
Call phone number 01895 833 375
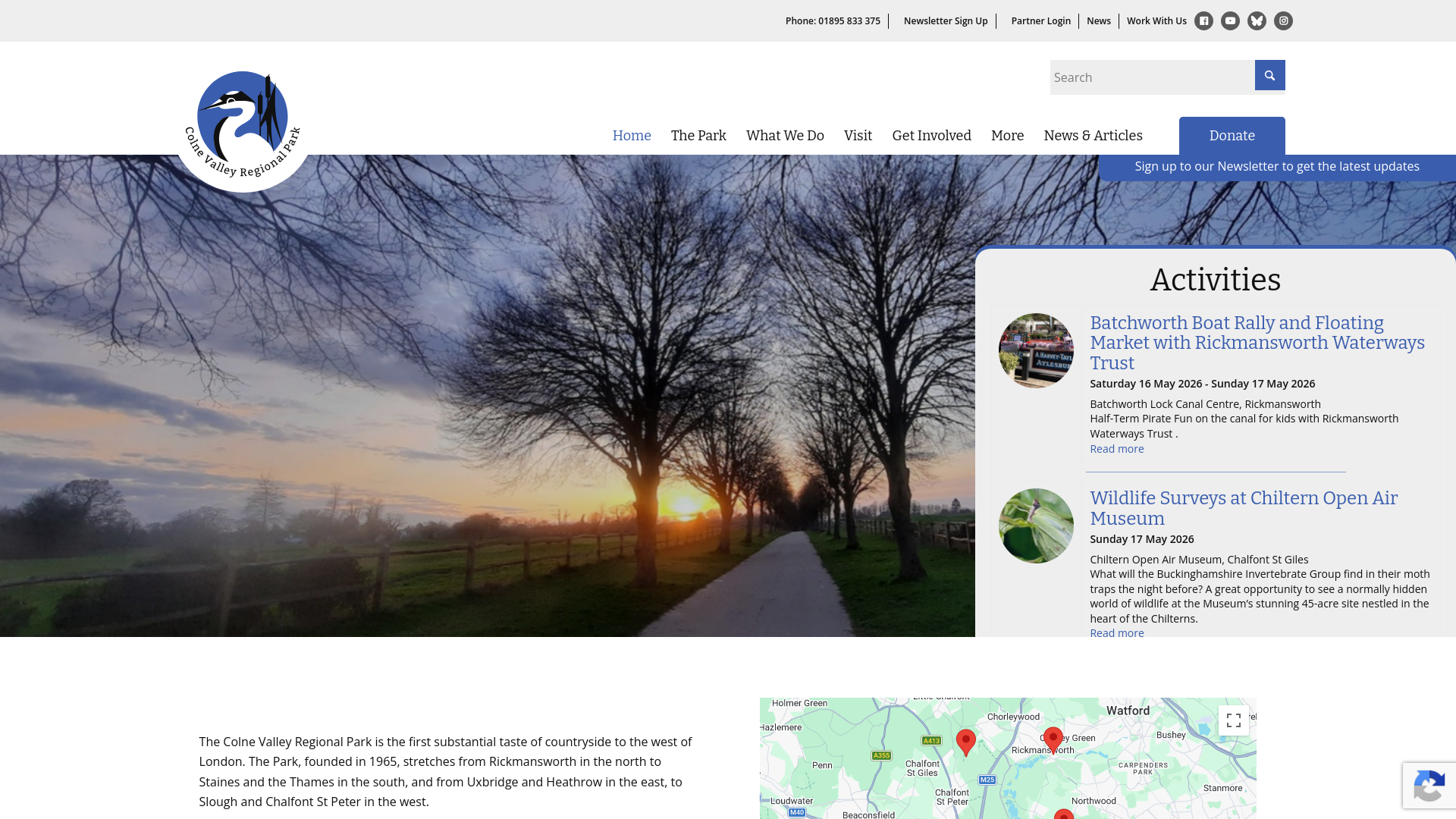point(833,21)
